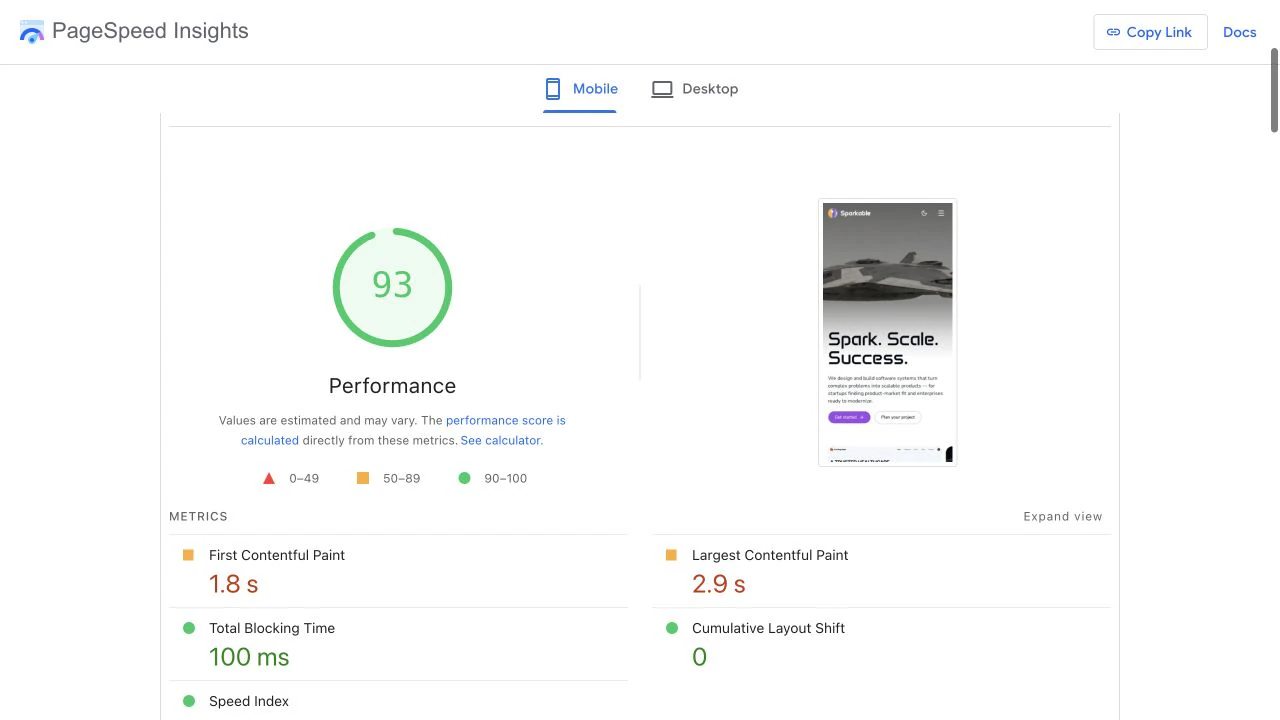Viewport: 1280px width, 720px height.
Task: Switch to the Desktop tab
Action: (x=695, y=89)
